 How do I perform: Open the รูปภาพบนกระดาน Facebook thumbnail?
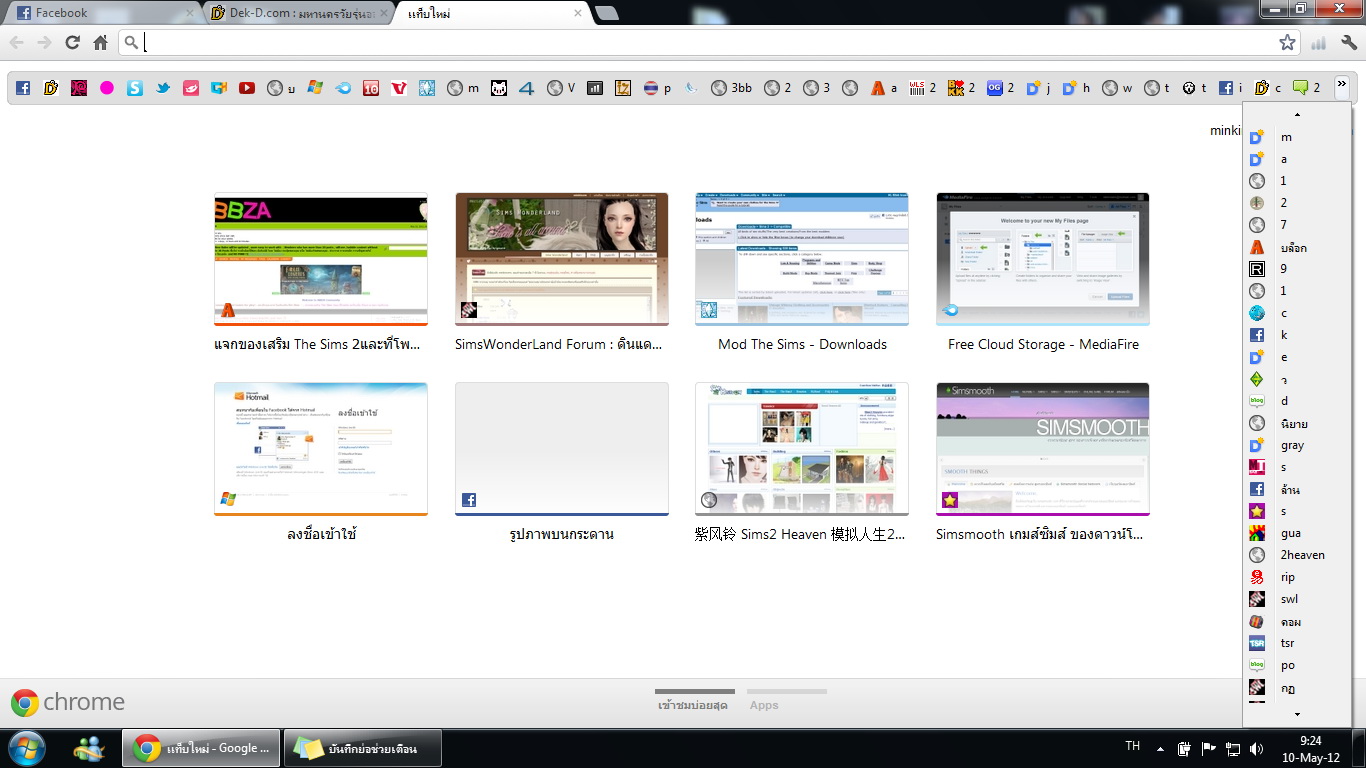[562, 449]
